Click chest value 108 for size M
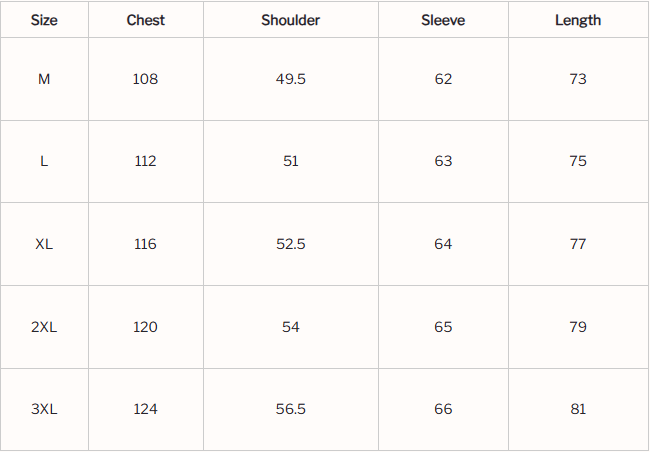The image size is (650, 452). click(146, 79)
